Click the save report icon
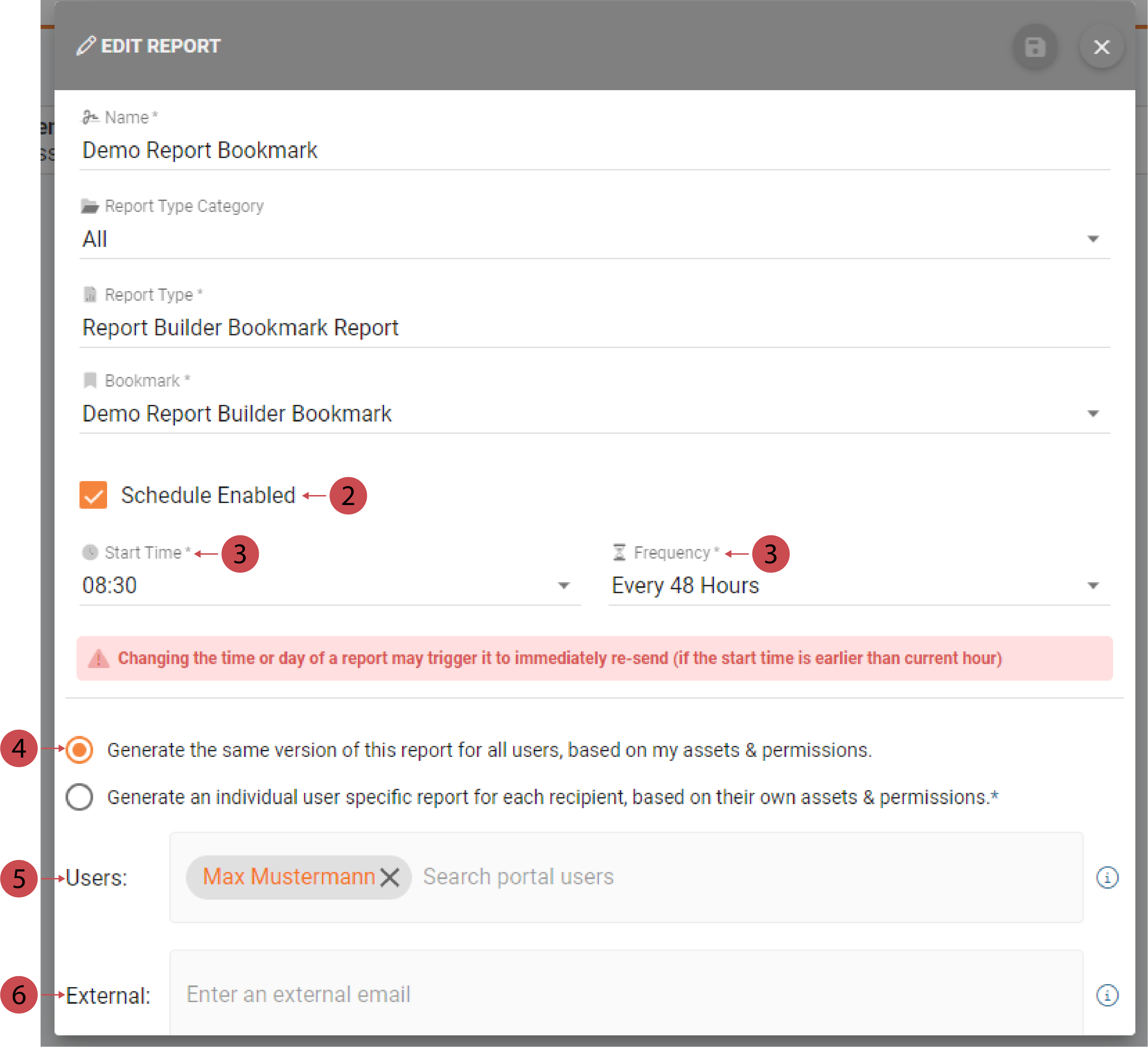Viewport: 1148px width, 1047px height. pos(1036,47)
